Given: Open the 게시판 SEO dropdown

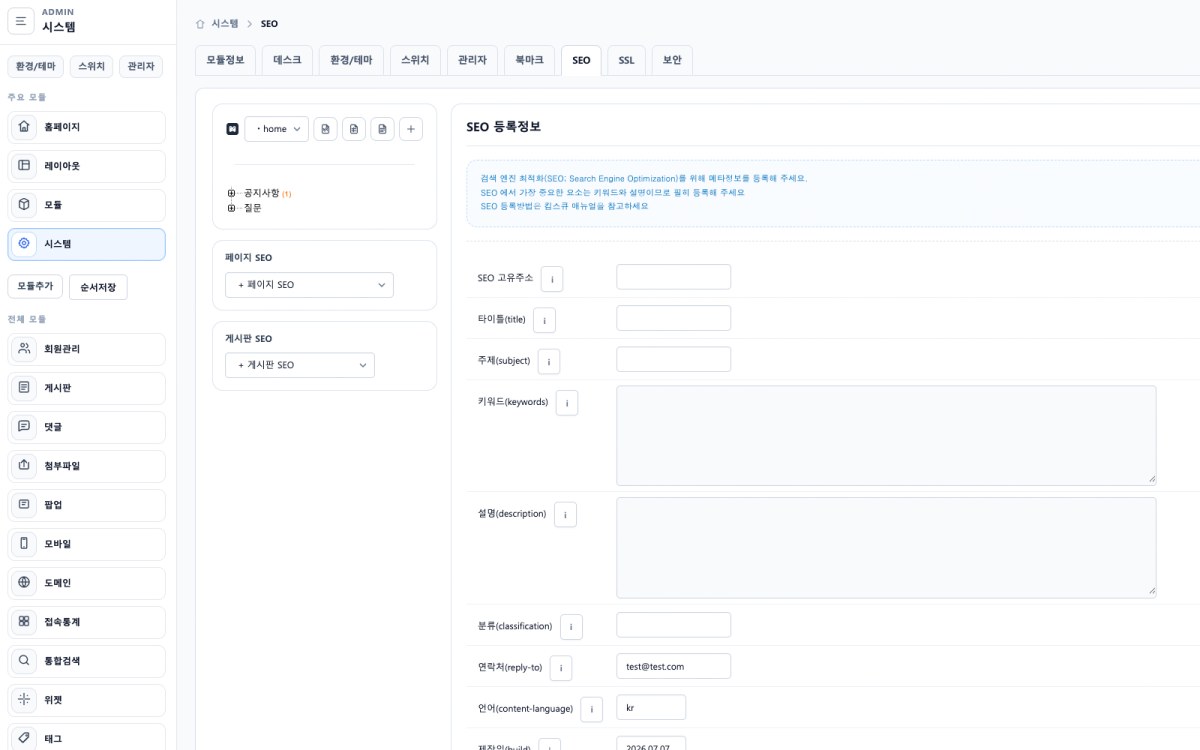Looking at the screenshot, I should (x=300, y=365).
